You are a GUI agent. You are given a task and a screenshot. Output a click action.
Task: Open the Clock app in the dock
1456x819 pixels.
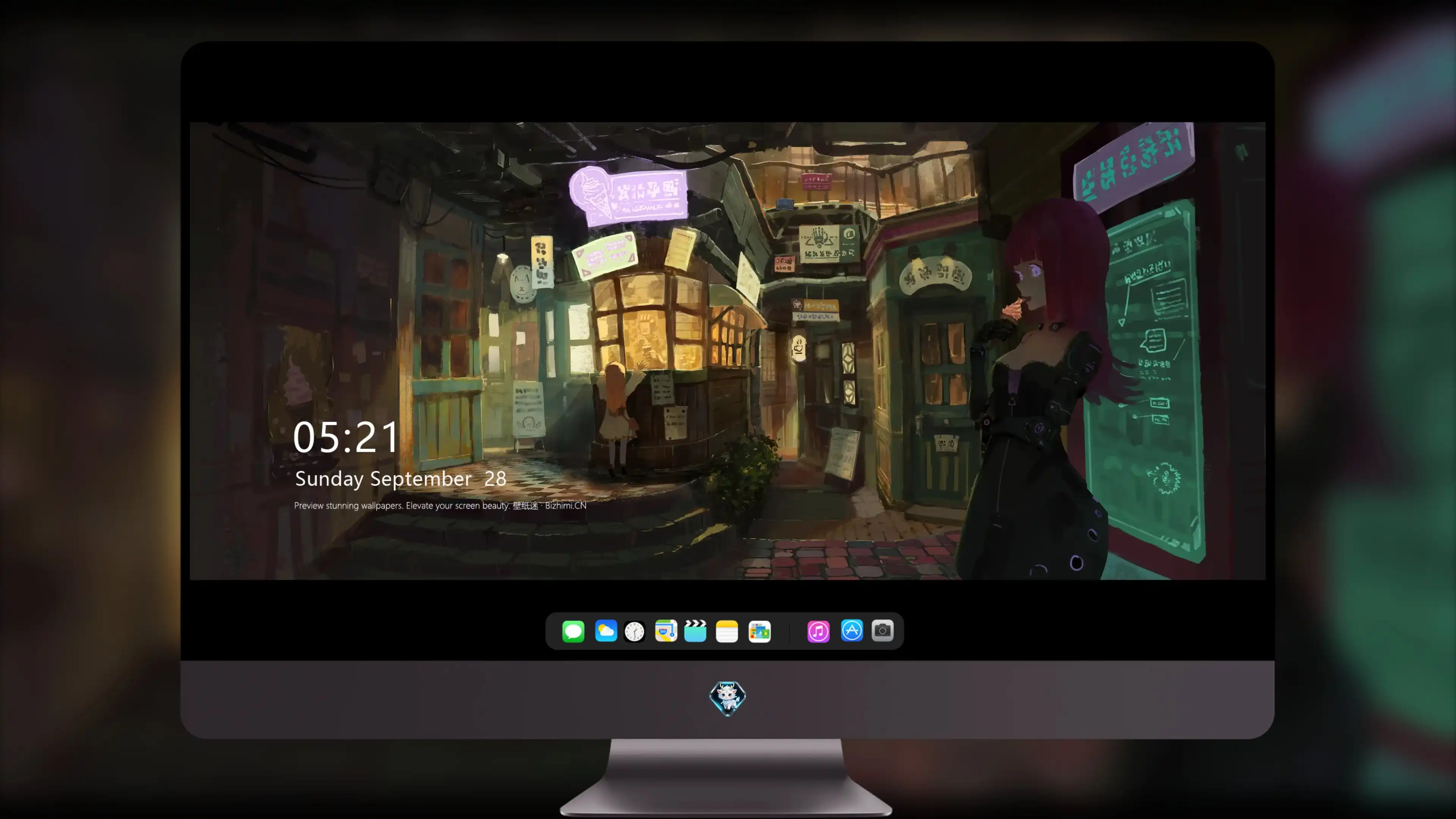pos(634,631)
